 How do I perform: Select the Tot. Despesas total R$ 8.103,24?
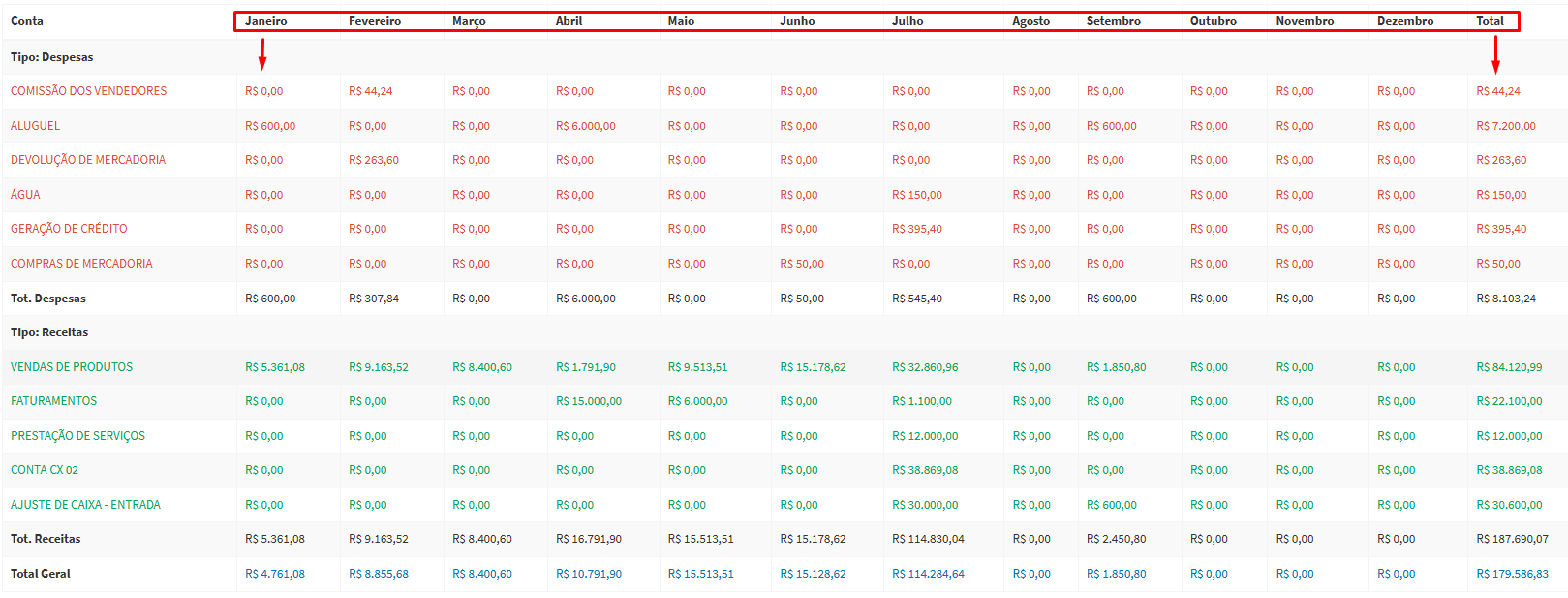point(1505,299)
